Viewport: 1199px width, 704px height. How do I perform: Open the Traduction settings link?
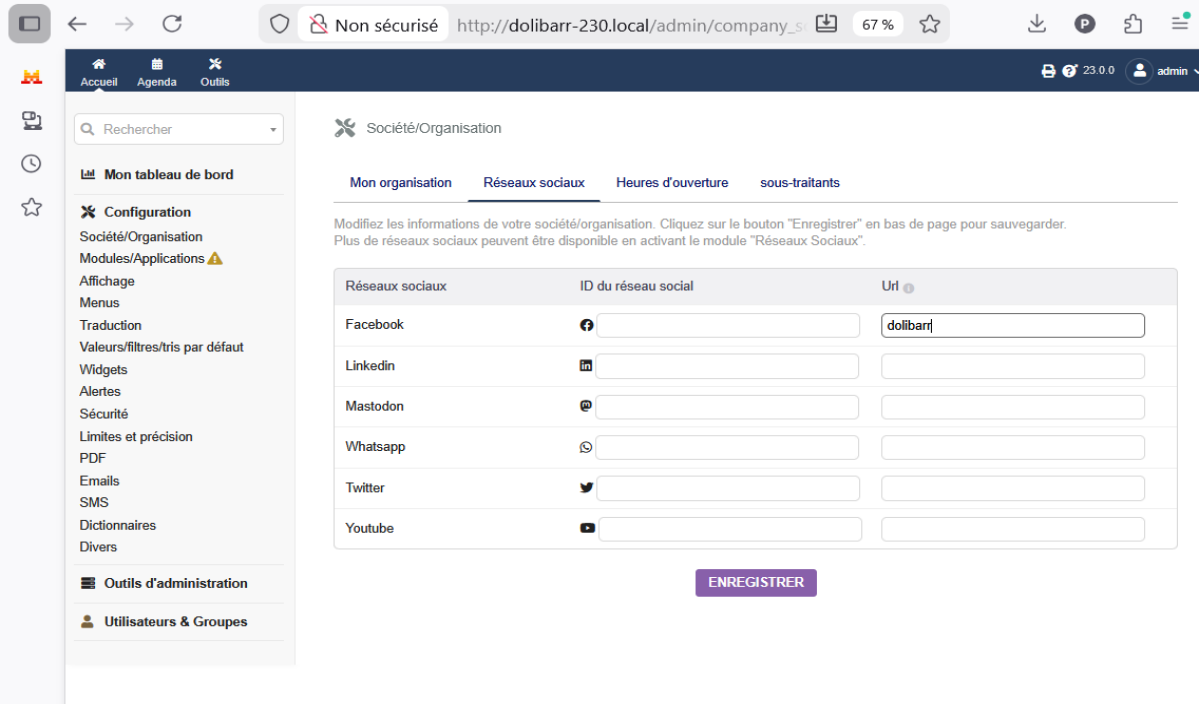tap(111, 325)
